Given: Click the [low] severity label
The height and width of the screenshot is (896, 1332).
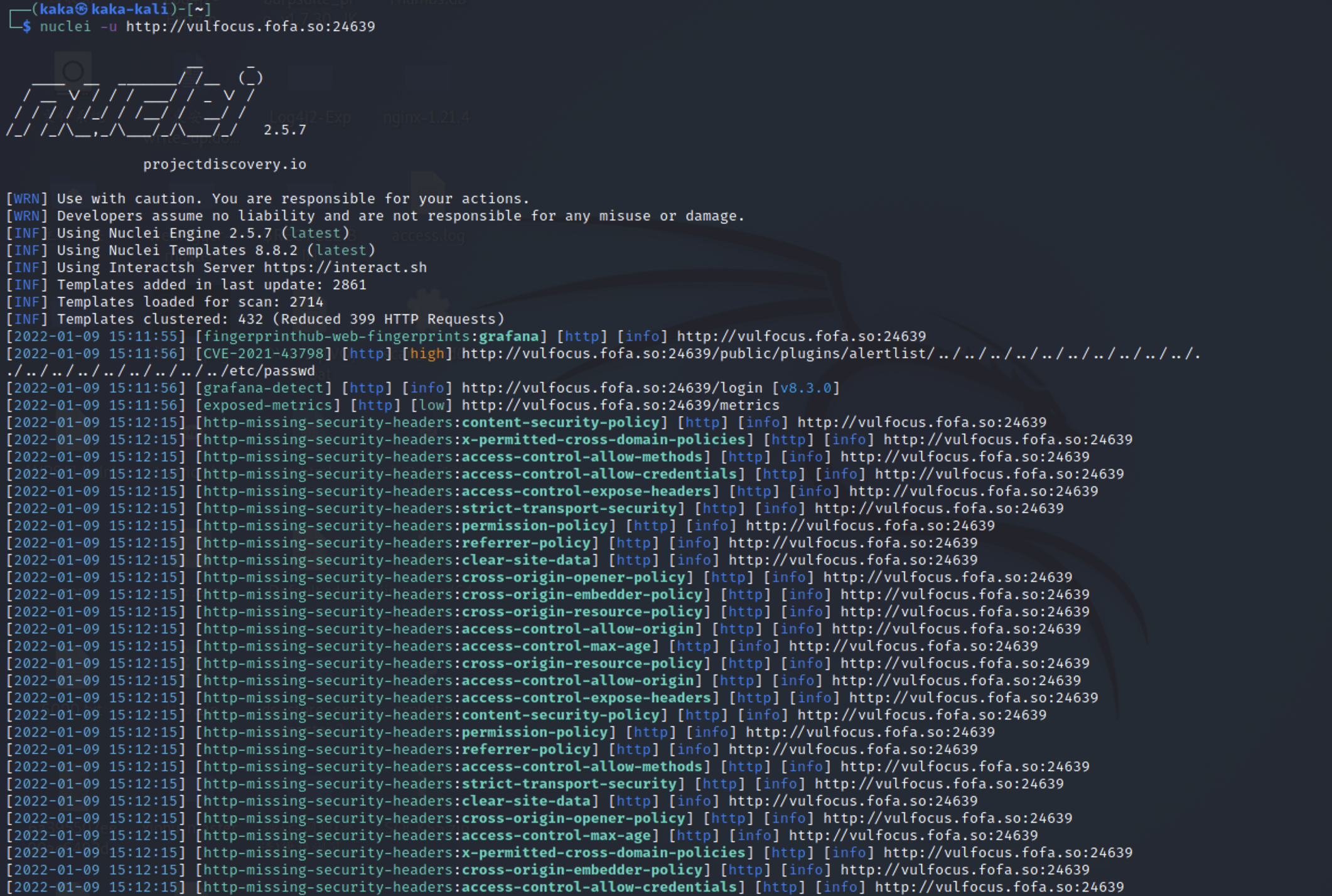Looking at the screenshot, I should pyautogui.click(x=431, y=405).
